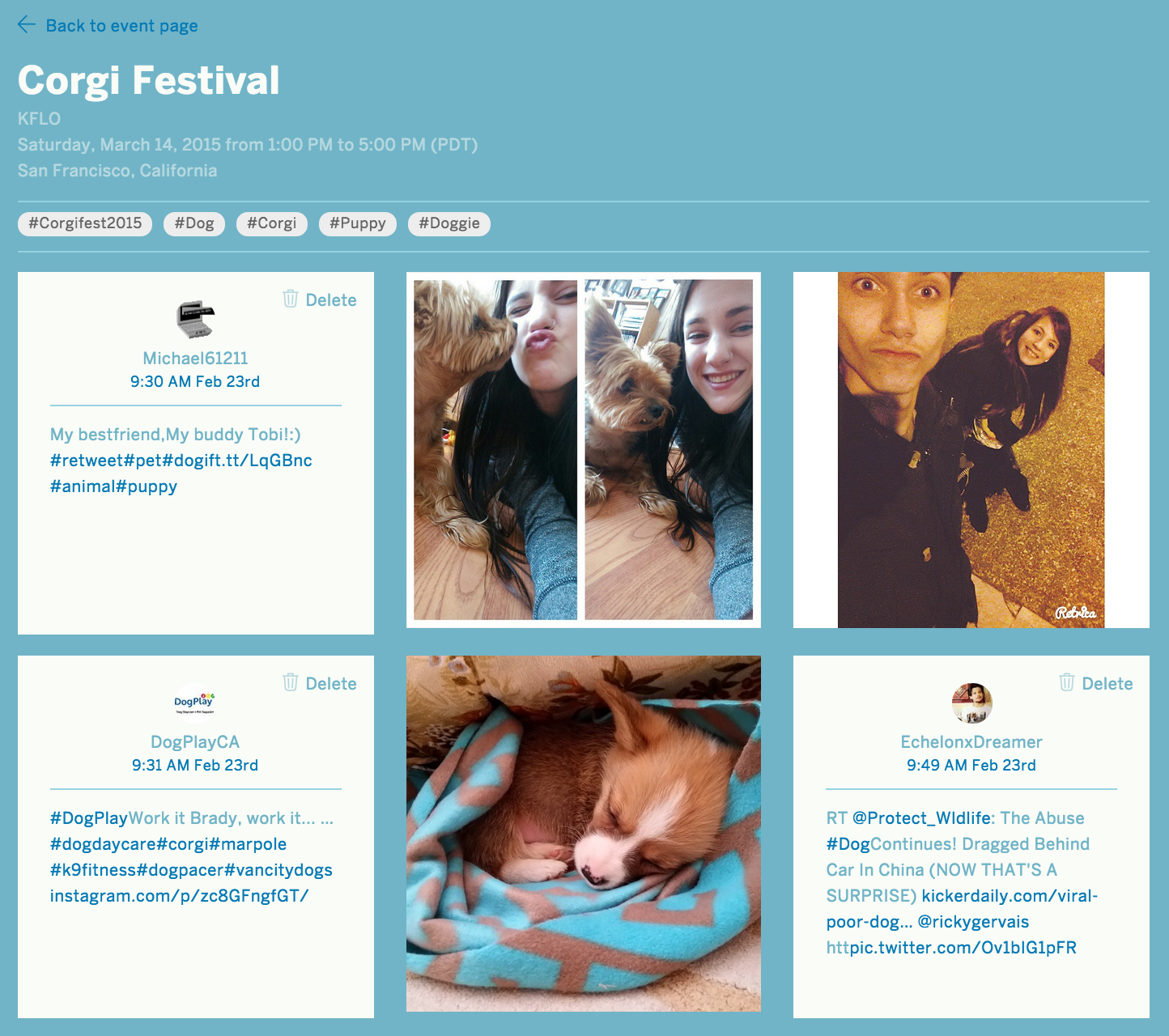View the girl with Yorkie selfie photo

tap(584, 450)
